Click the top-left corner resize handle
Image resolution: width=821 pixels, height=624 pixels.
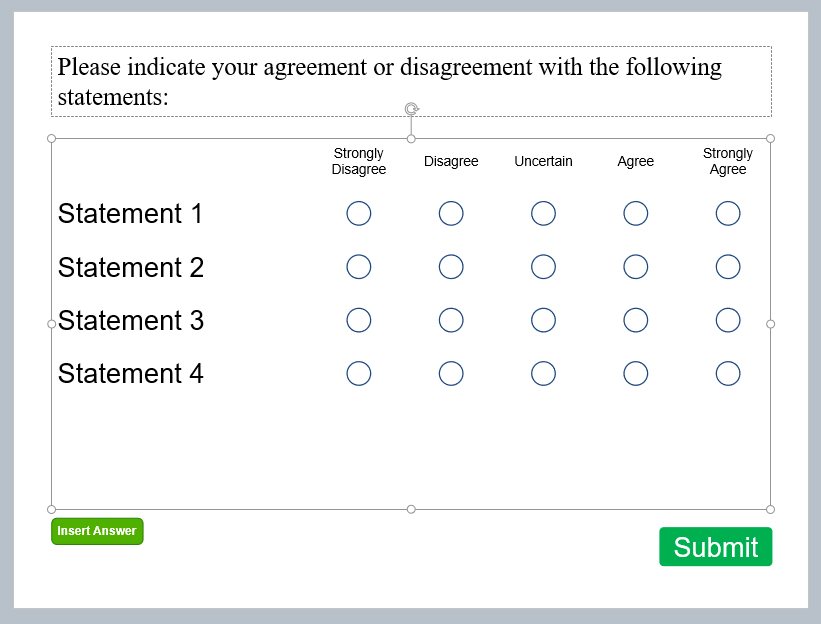pyautogui.click(x=51, y=139)
